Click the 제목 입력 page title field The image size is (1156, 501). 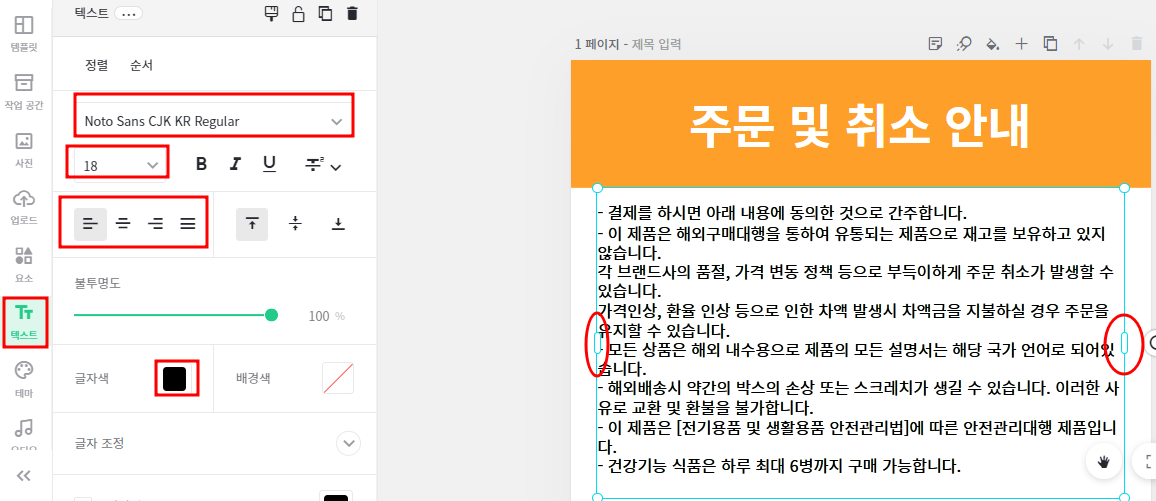pos(656,44)
